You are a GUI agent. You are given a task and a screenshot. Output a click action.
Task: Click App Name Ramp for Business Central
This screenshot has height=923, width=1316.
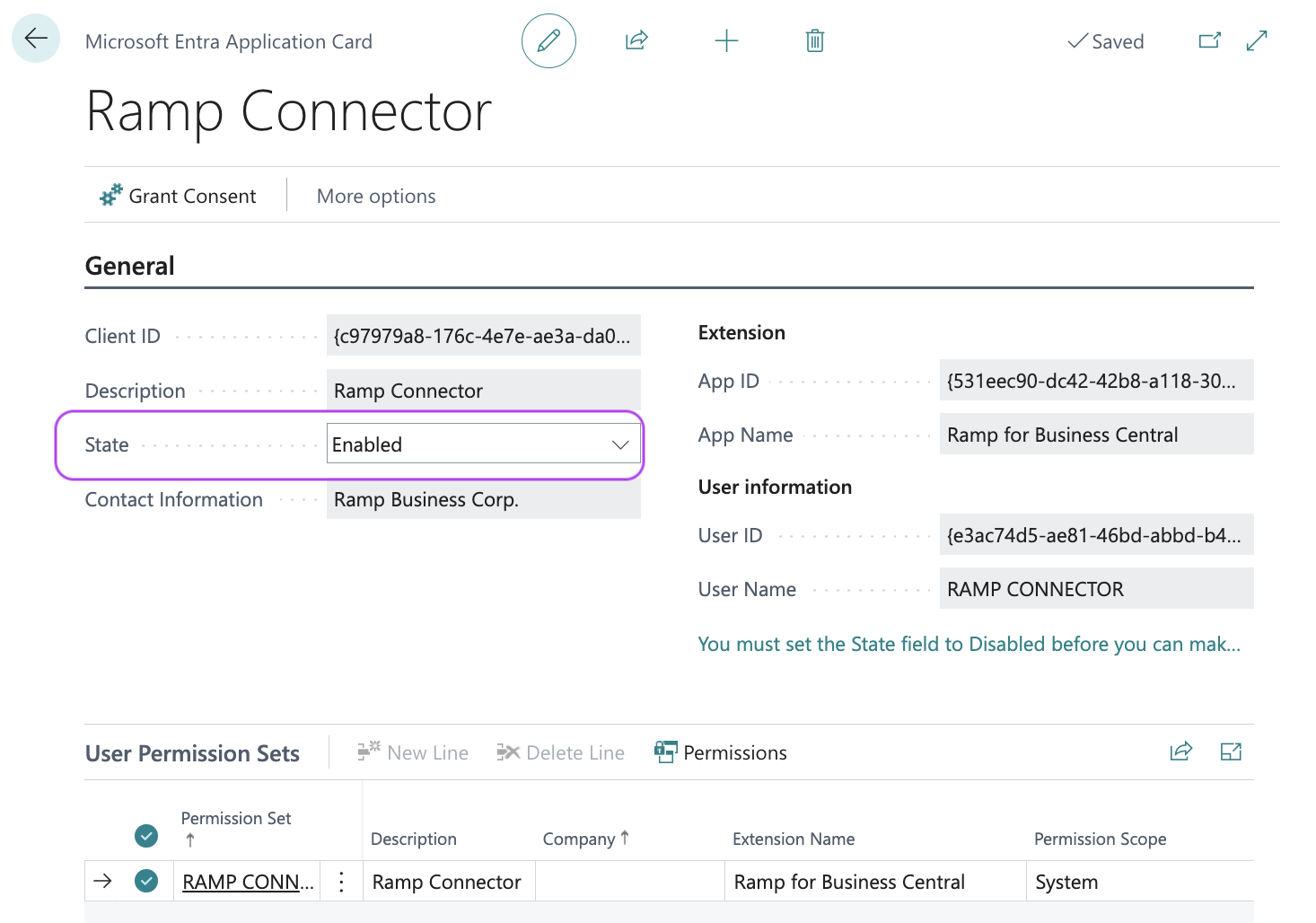(1096, 435)
